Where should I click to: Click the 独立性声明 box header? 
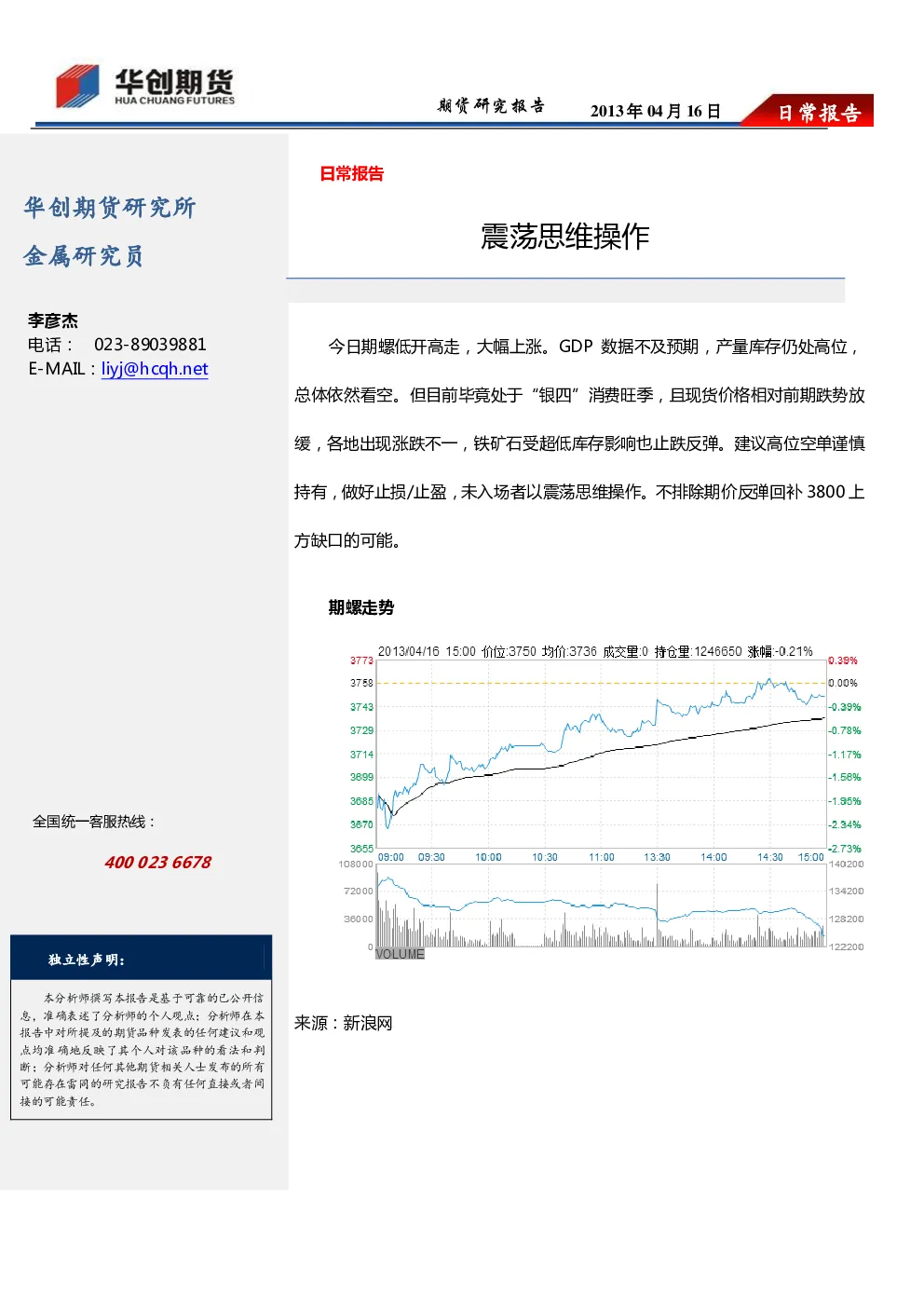point(141,959)
